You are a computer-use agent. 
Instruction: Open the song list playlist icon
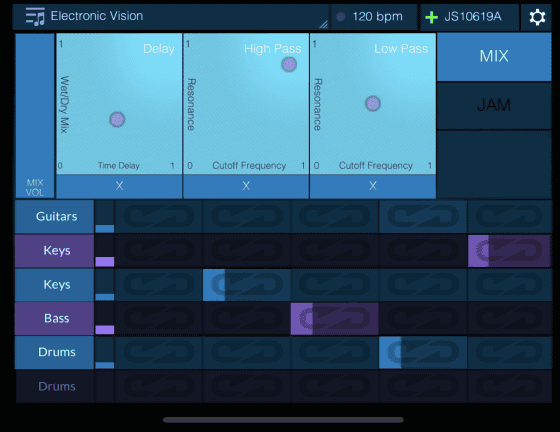(35, 17)
